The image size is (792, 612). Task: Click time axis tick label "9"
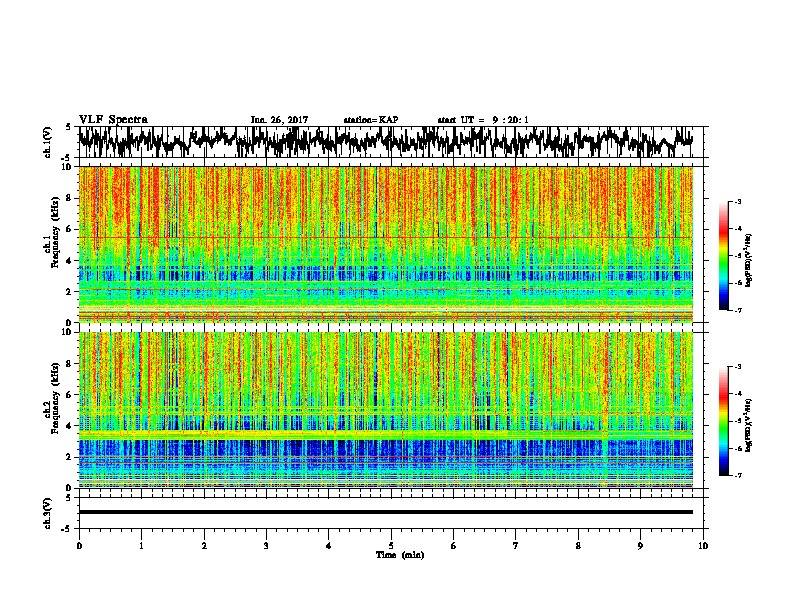tap(640, 546)
